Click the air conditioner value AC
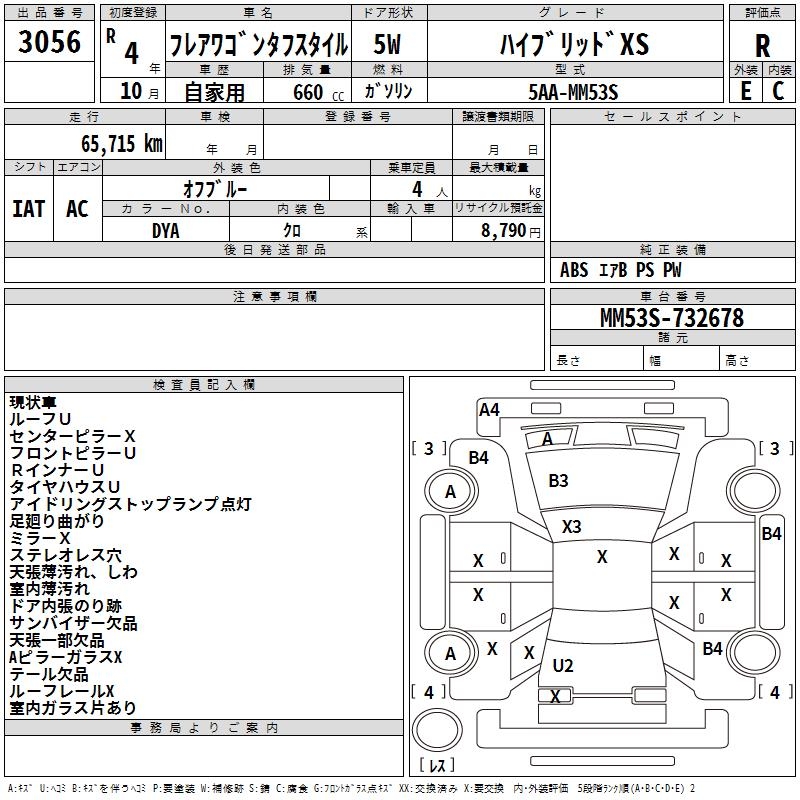 tap(78, 209)
